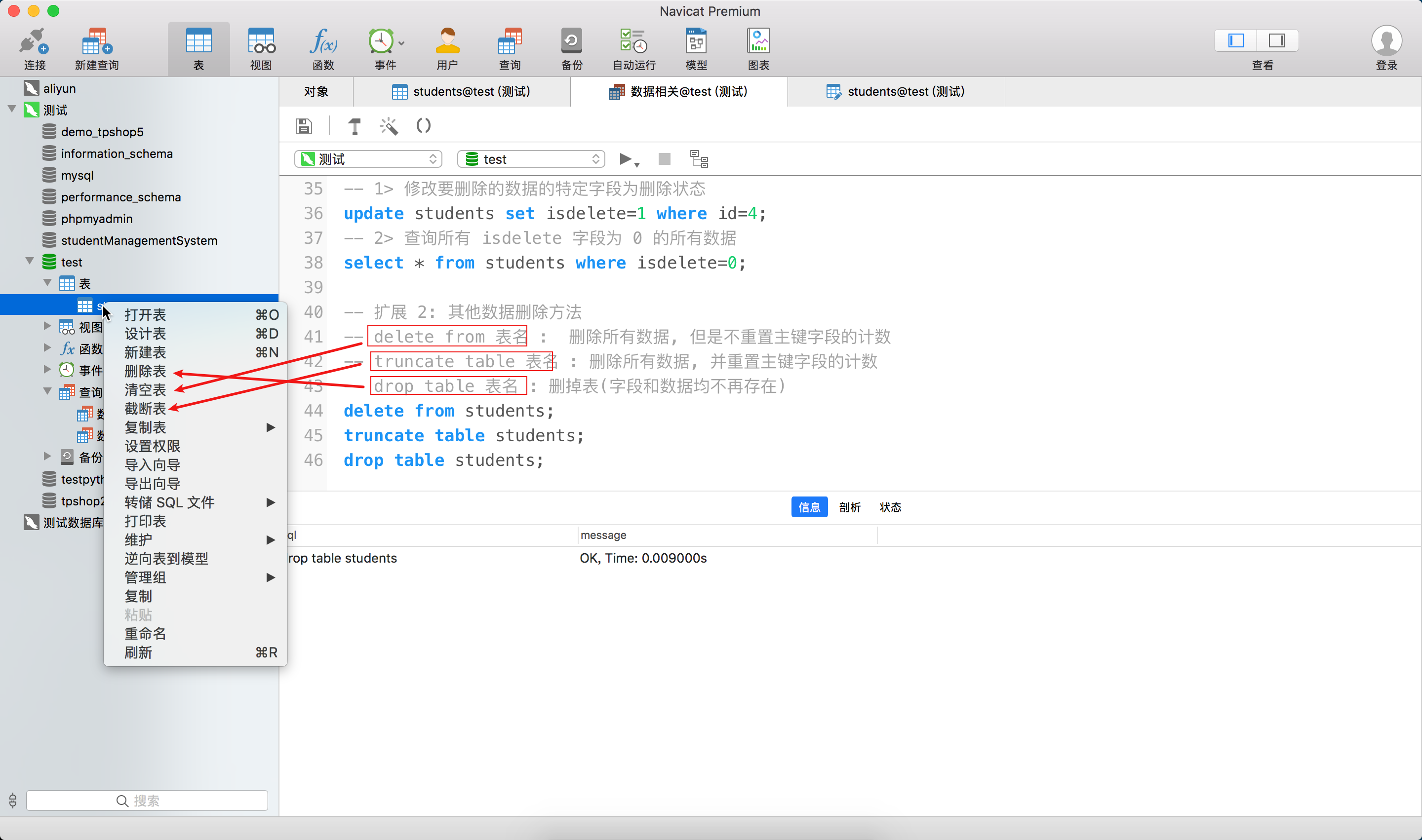Image resolution: width=1422 pixels, height=840 pixels.
Task: Choose 截断表 from the context menu
Action: click(x=145, y=409)
